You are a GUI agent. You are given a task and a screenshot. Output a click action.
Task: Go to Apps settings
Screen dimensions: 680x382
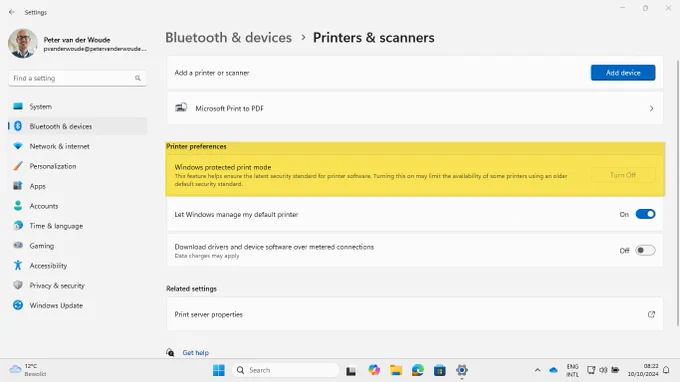pyautogui.click(x=78, y=186)
